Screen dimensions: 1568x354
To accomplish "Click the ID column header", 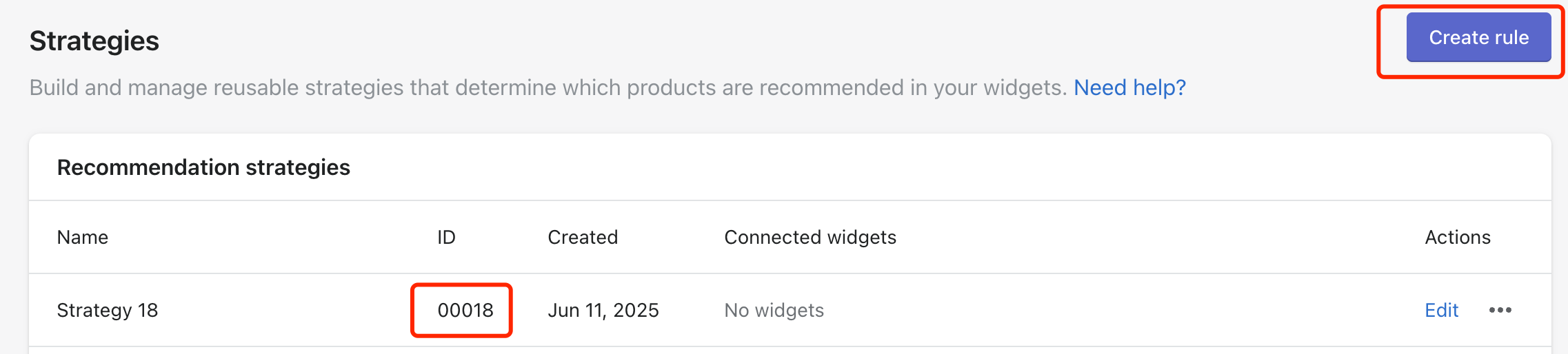I will coord(446,238).
